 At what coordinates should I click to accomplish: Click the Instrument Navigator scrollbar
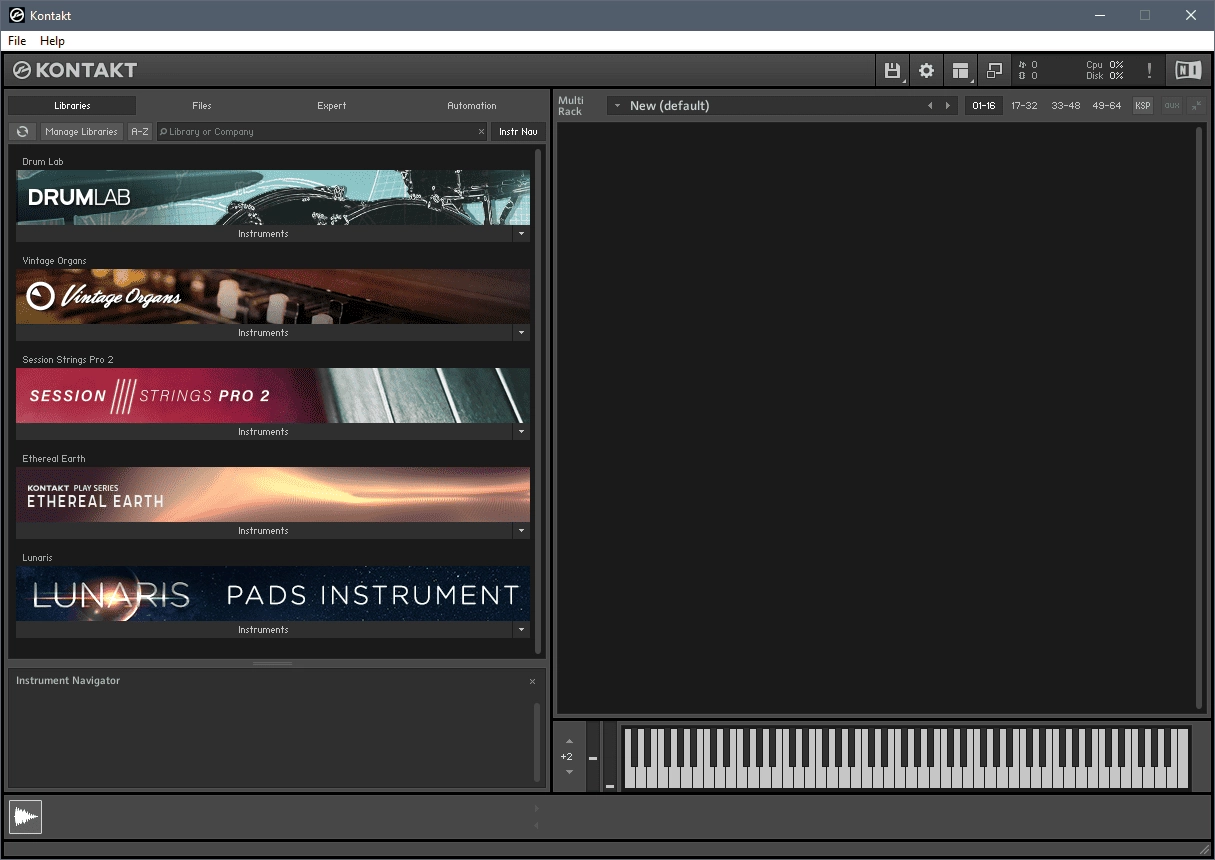(x=537, y=741)
